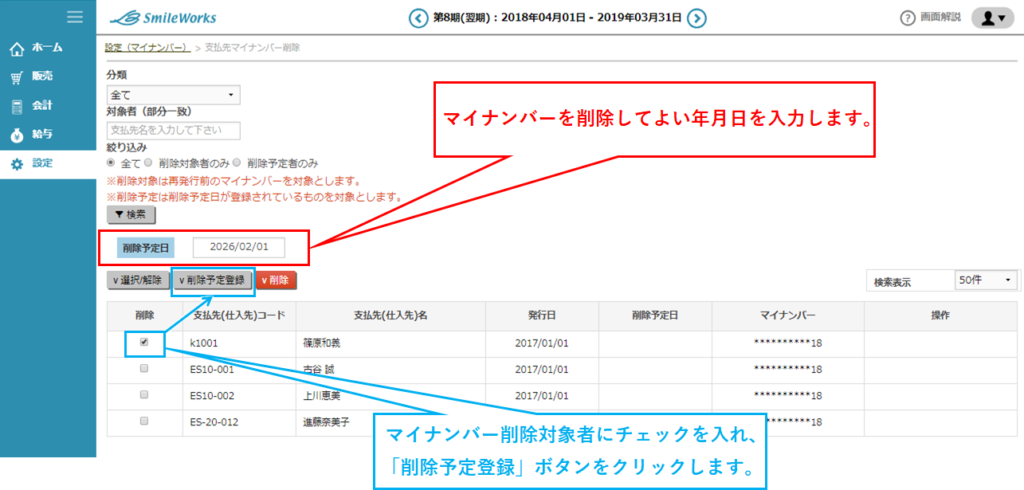The height and width of the screenshot is (490, 1024).
Task: Go to previous fiscal period arrow
Action: (x=418, y=18)
